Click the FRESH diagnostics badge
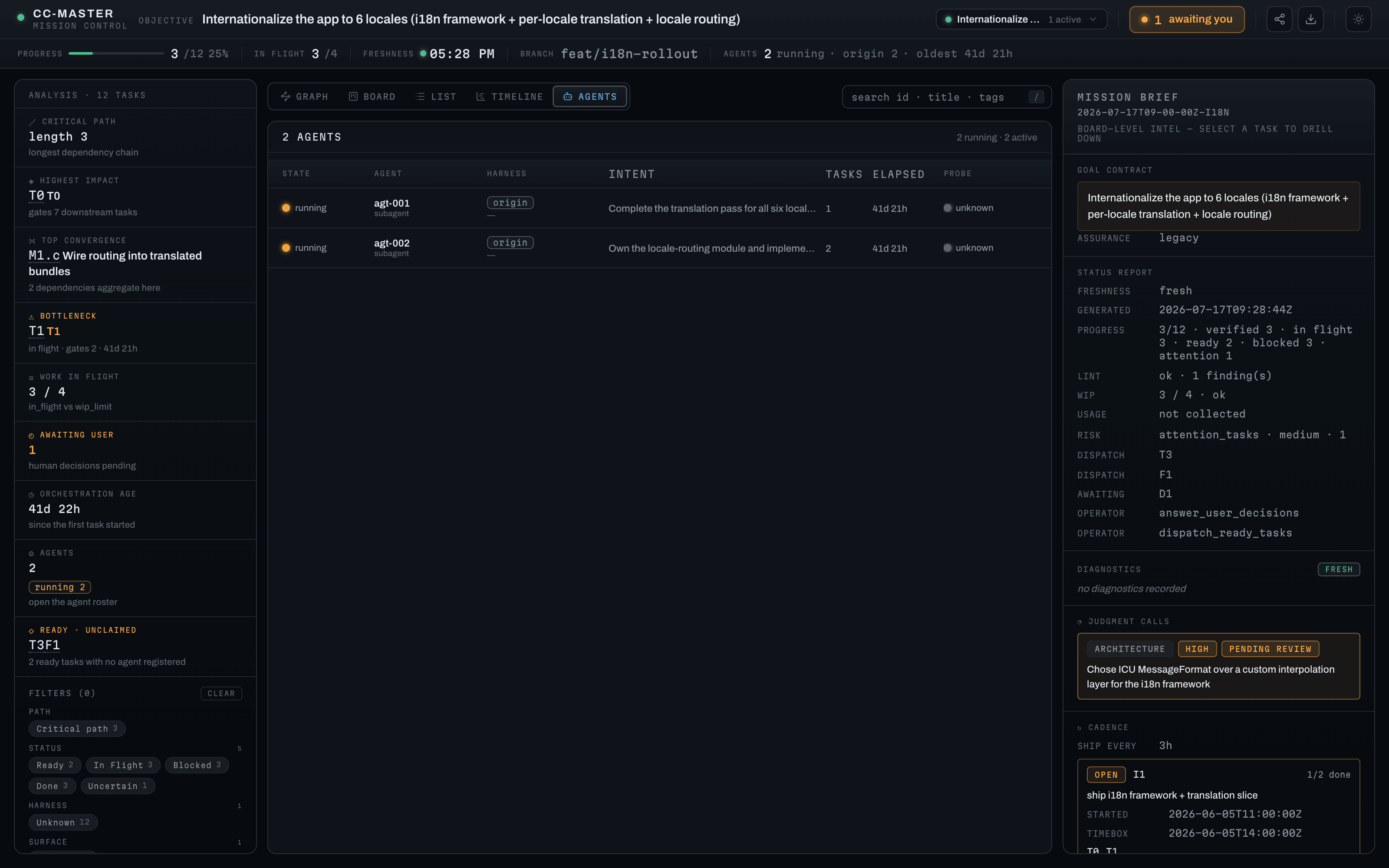The image size is (1389, 868). pos(1339,569)
